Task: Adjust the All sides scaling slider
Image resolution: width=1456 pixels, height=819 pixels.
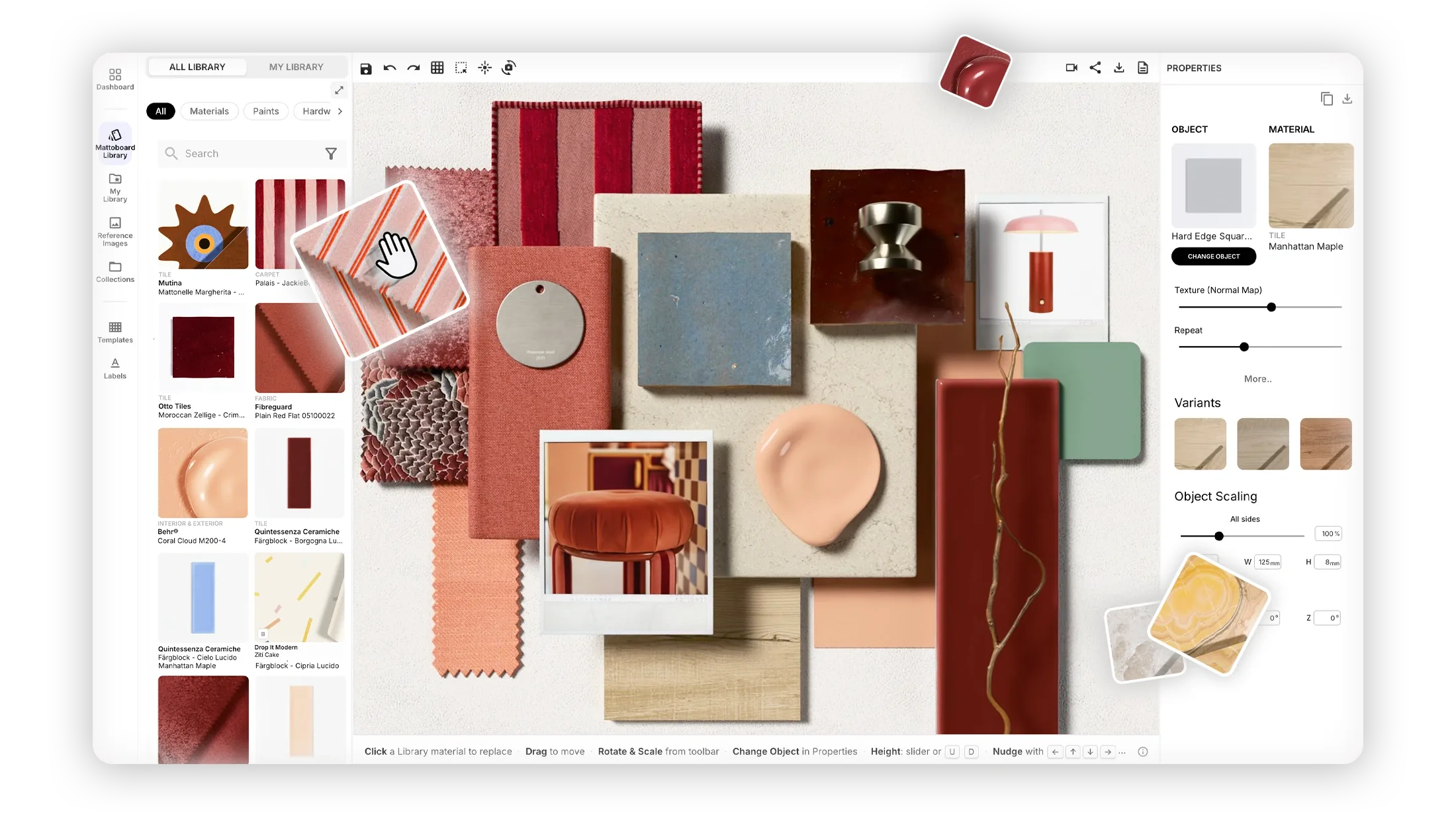Action: (1242, 536)
